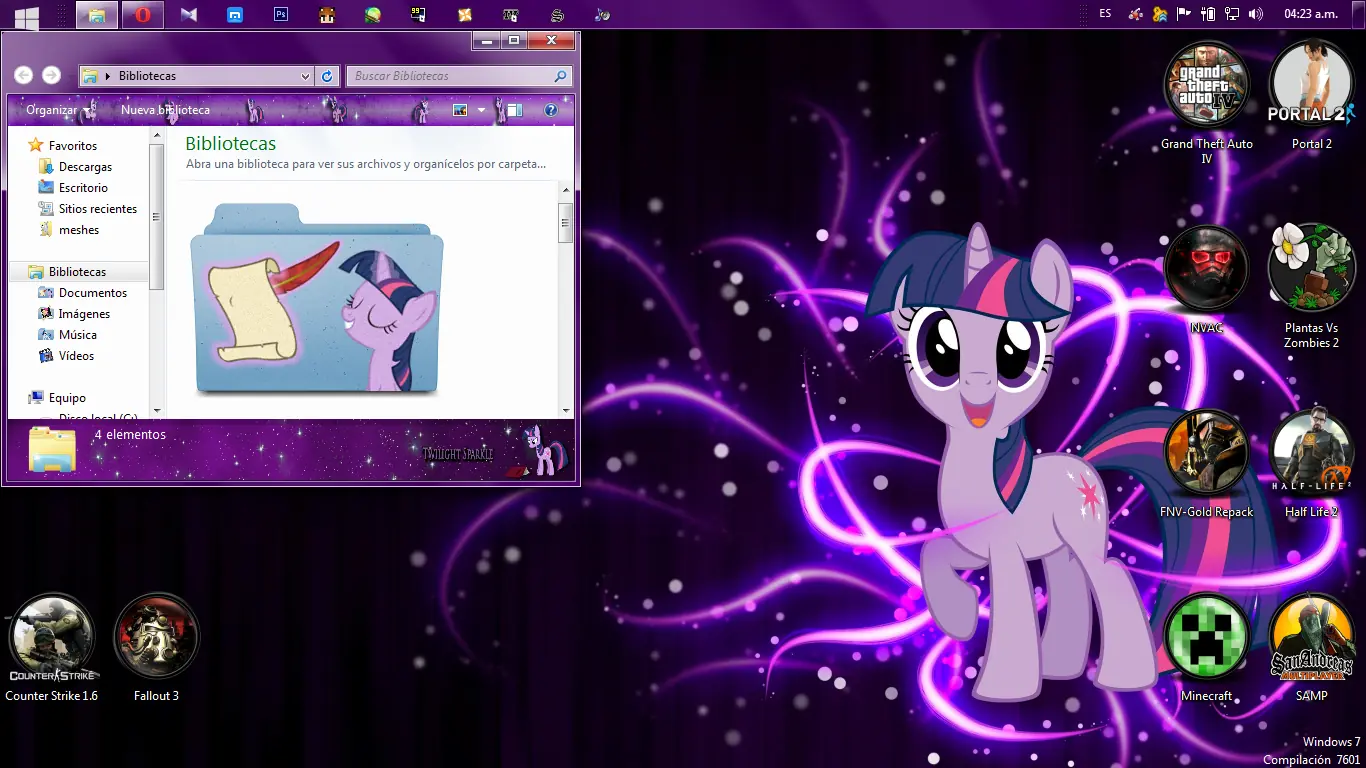Open the taskbar icon showing number 99
This screenshot has height=768, width=1366.
419,15
